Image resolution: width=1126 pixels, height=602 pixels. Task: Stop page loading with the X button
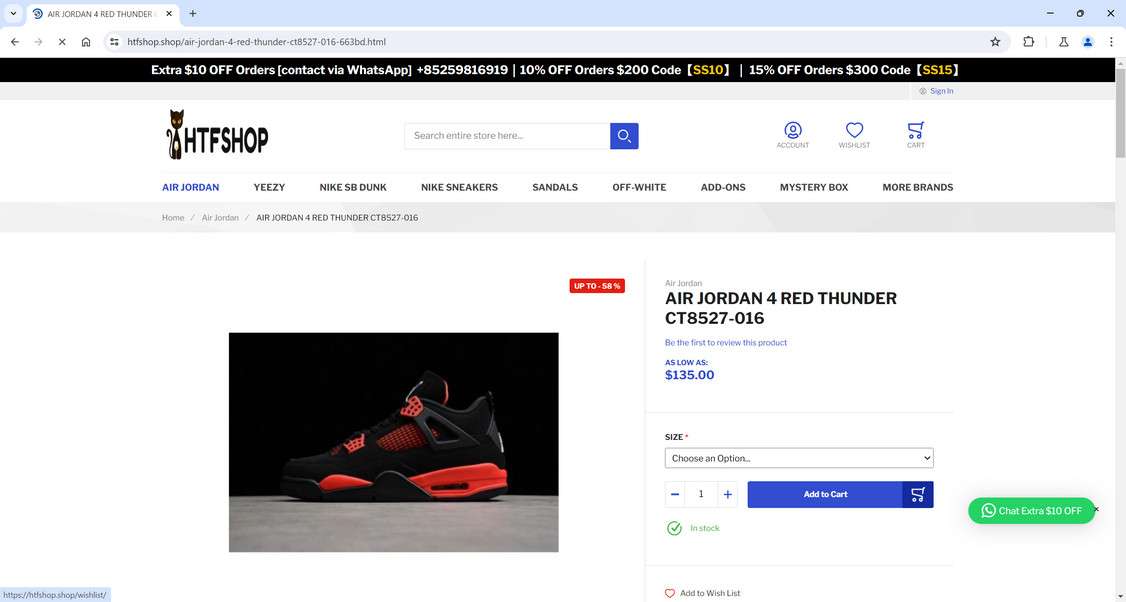click(62, 42)
